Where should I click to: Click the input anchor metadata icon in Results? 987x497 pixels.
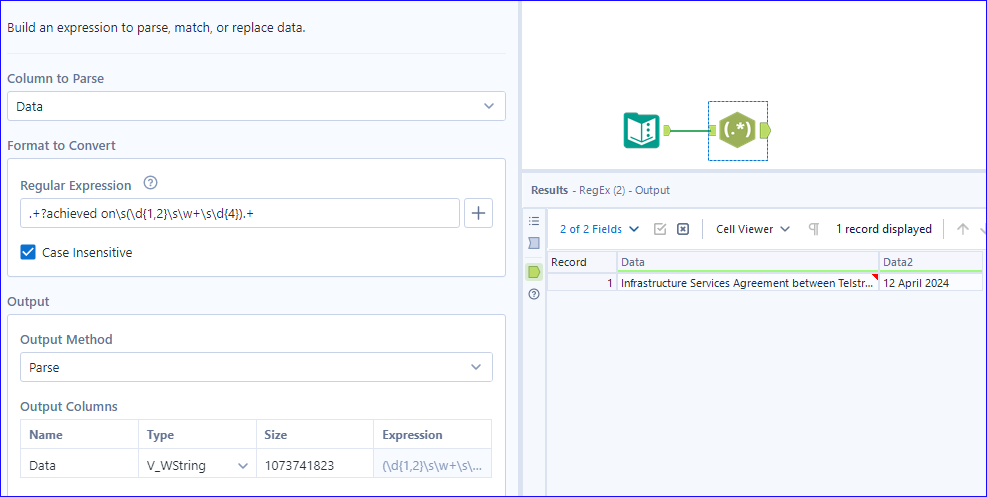point(534,243)
